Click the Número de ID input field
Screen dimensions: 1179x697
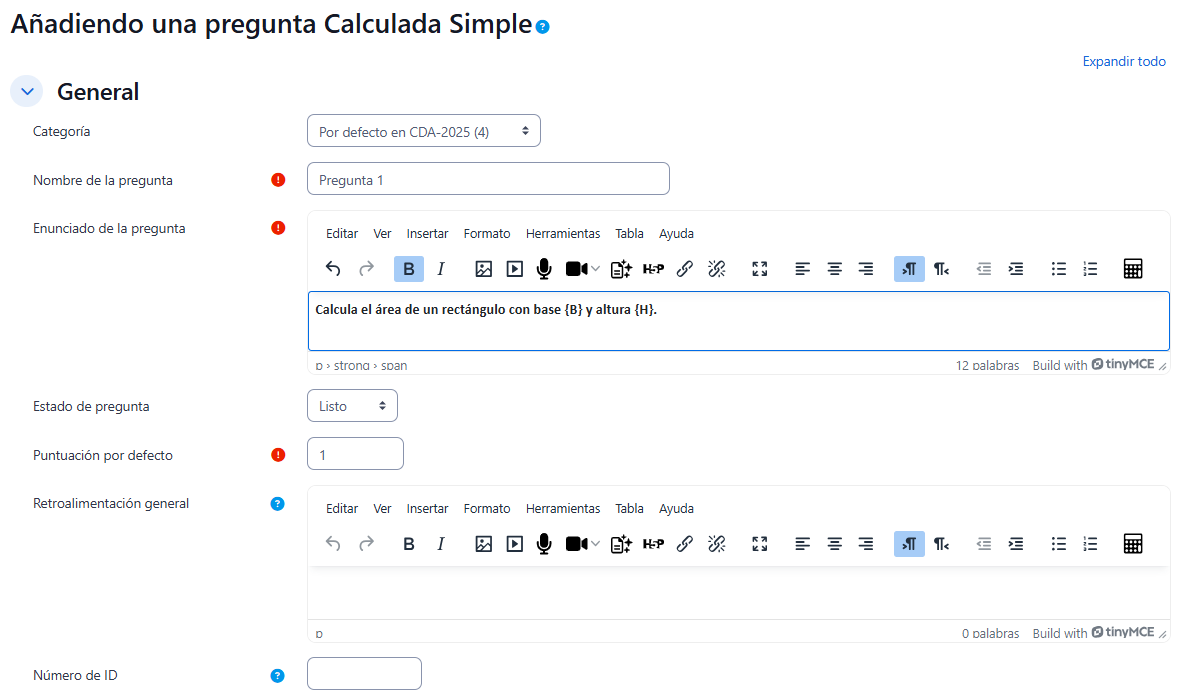[x=364, y=674]
